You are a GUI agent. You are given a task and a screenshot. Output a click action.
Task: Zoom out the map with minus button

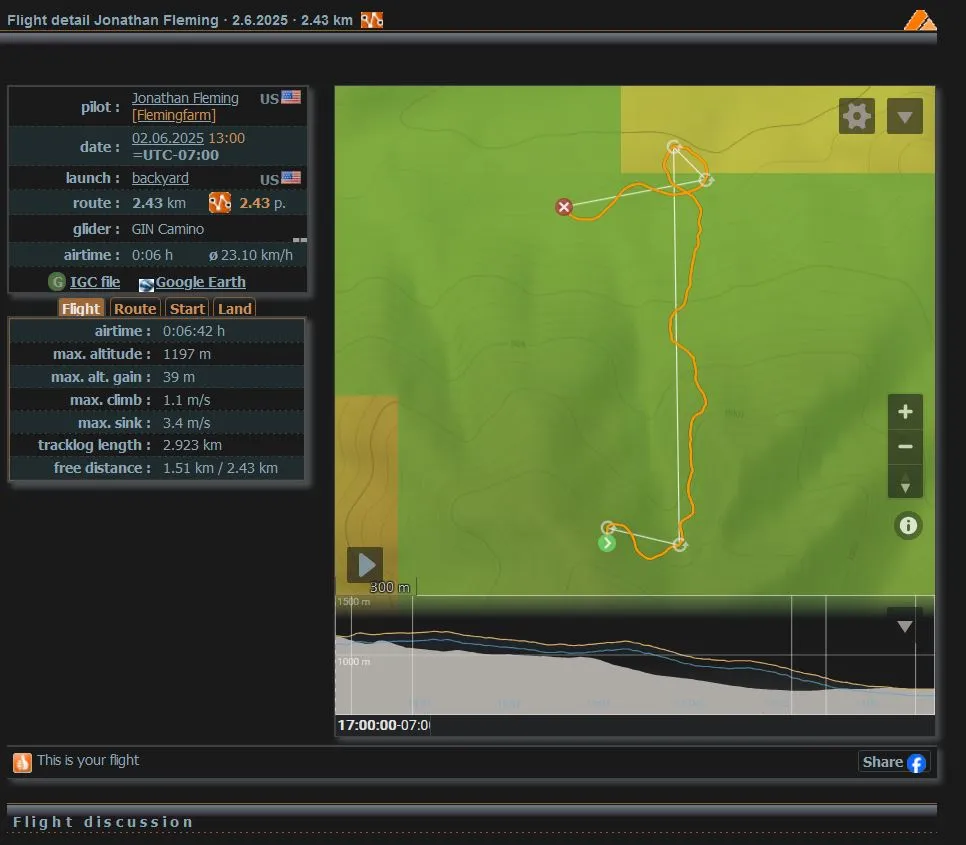point(905,447)
